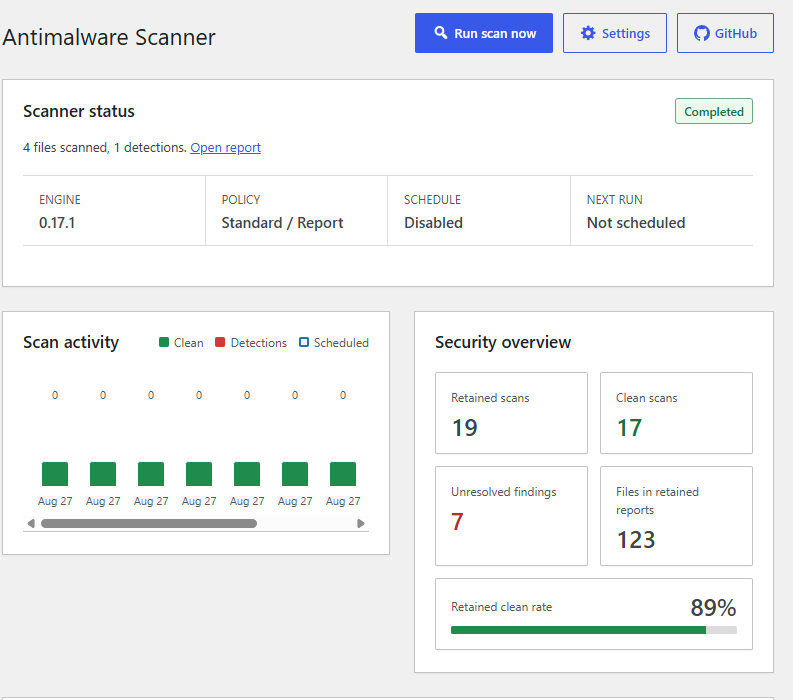Click the Run scan now button

tap(483, 33)
